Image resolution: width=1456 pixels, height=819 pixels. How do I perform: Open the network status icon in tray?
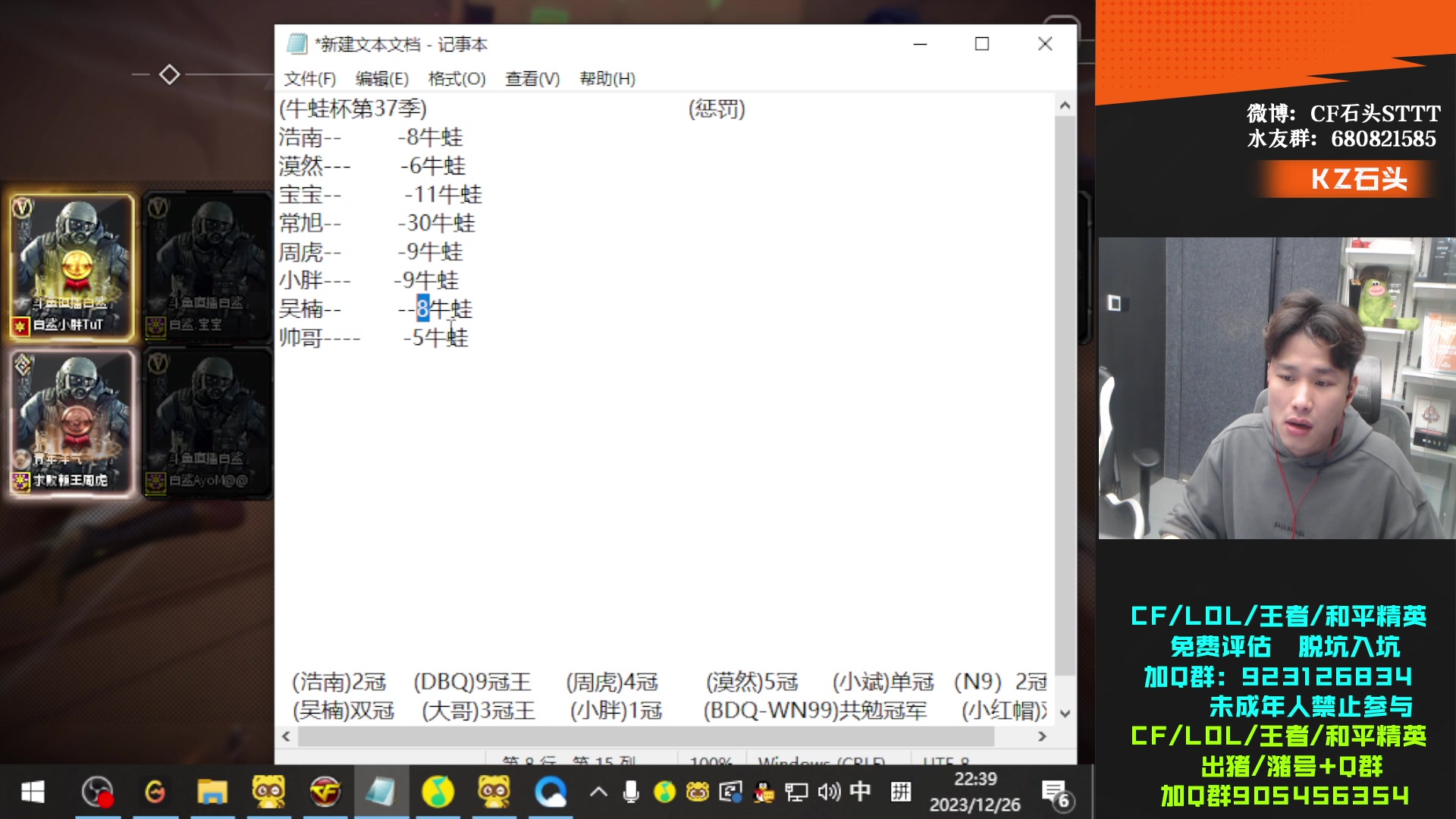tap(797, 792)
